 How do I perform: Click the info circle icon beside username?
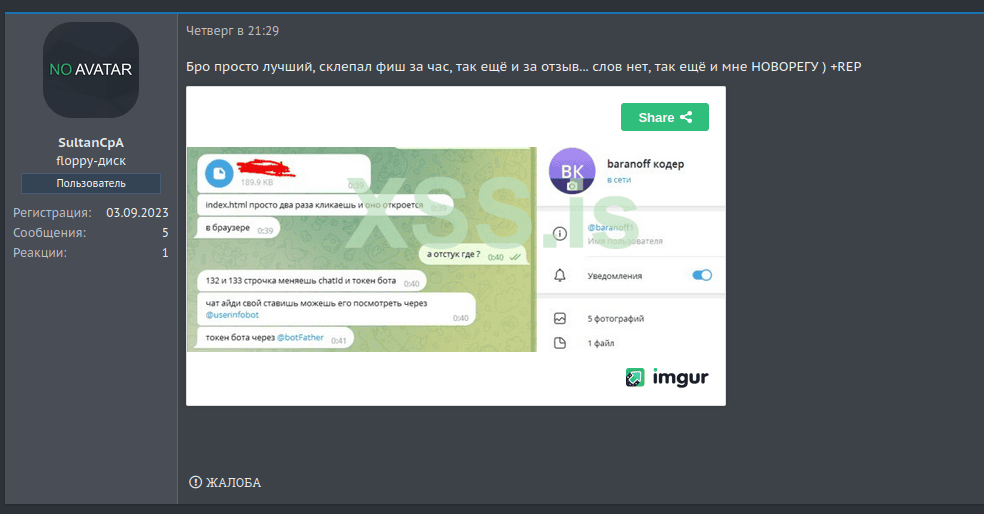click(560, 234)
